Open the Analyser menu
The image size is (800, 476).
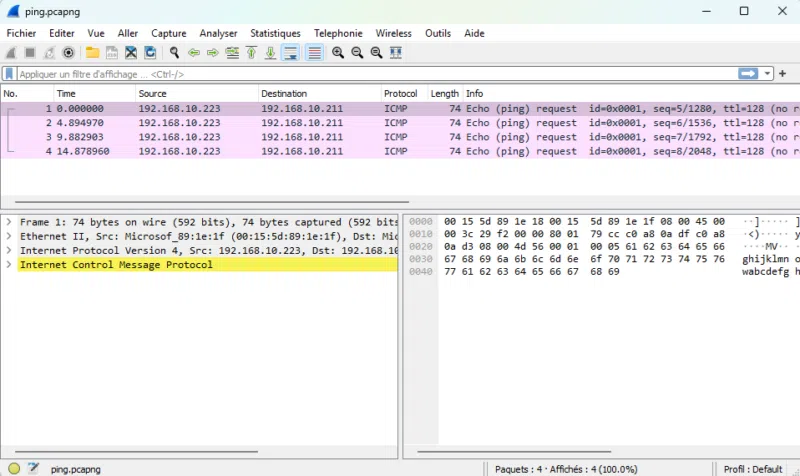[x=218, y=33]
